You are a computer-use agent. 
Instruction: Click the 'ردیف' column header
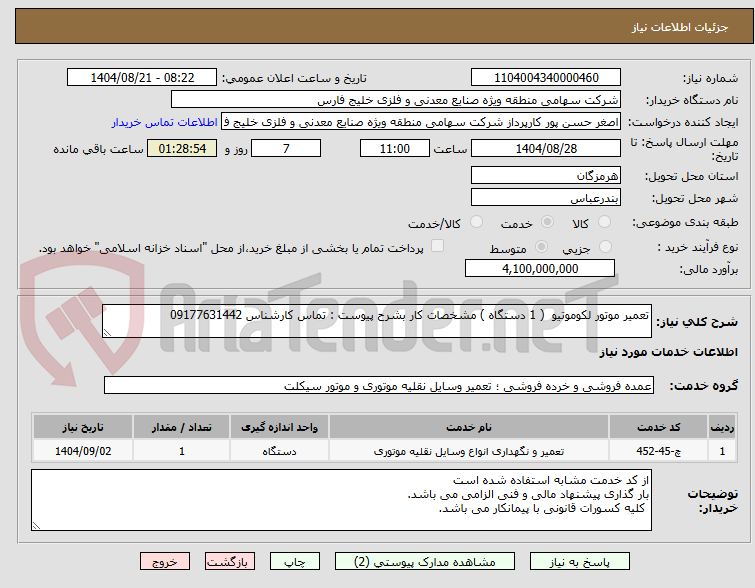pyautogui.click(x=722, y=427)
